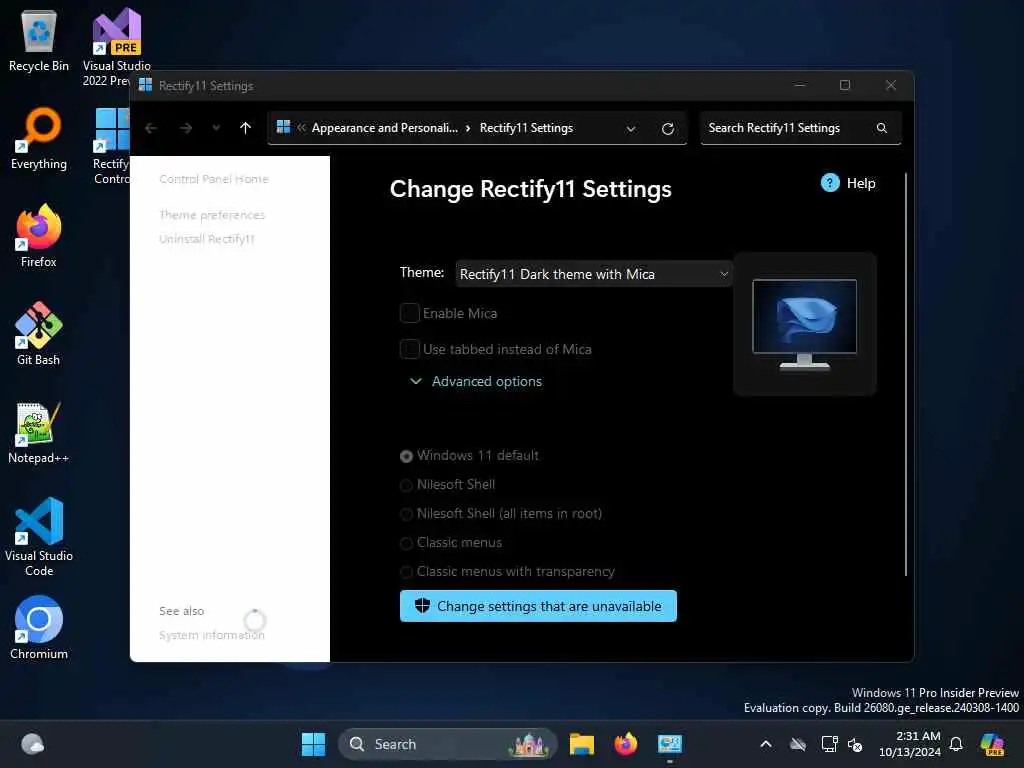Viewport: 1024px width, 768px height.
Task: Click Control Panel taskbar icon
Action: pos(670,744)
